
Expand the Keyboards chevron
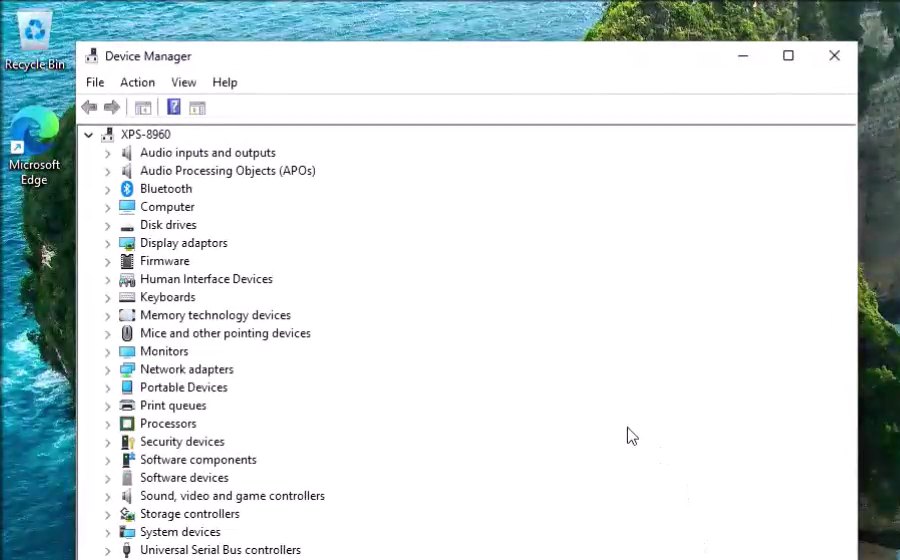click(x=107, y=298)
